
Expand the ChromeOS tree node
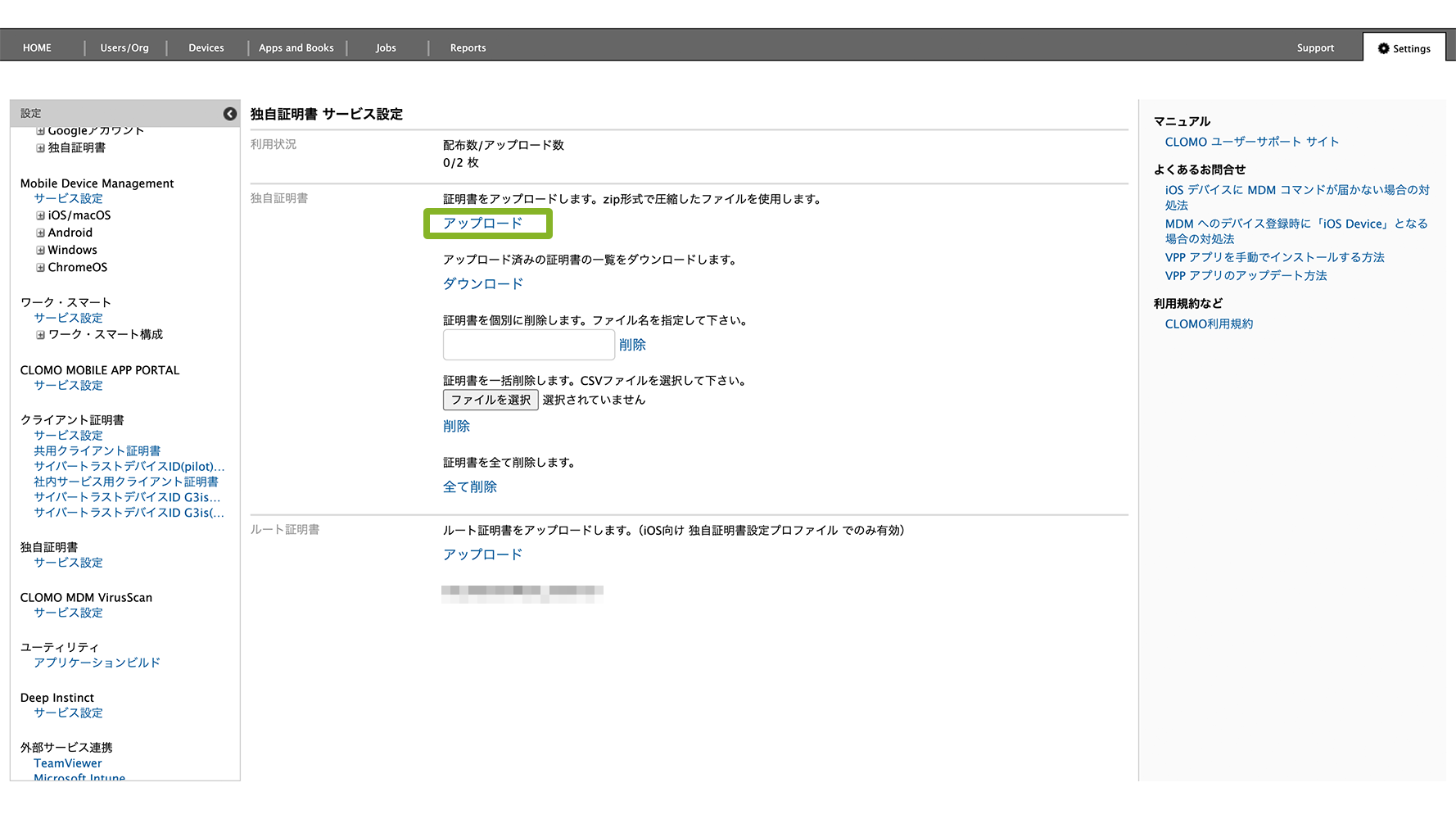pyautogui.click(x=40, y=267)
